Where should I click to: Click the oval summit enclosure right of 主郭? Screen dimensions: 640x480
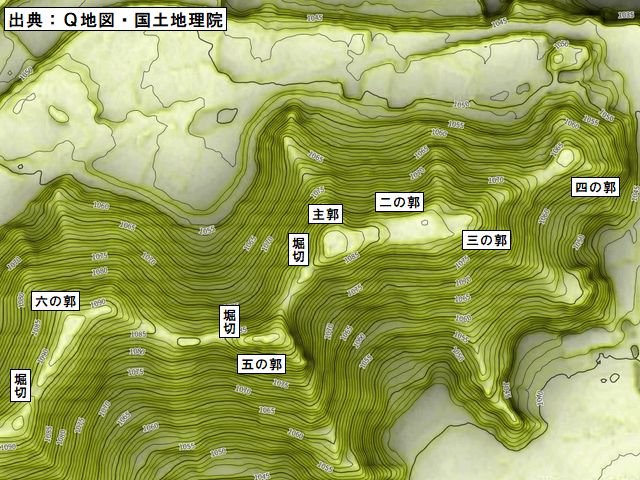tap(337, 241)
